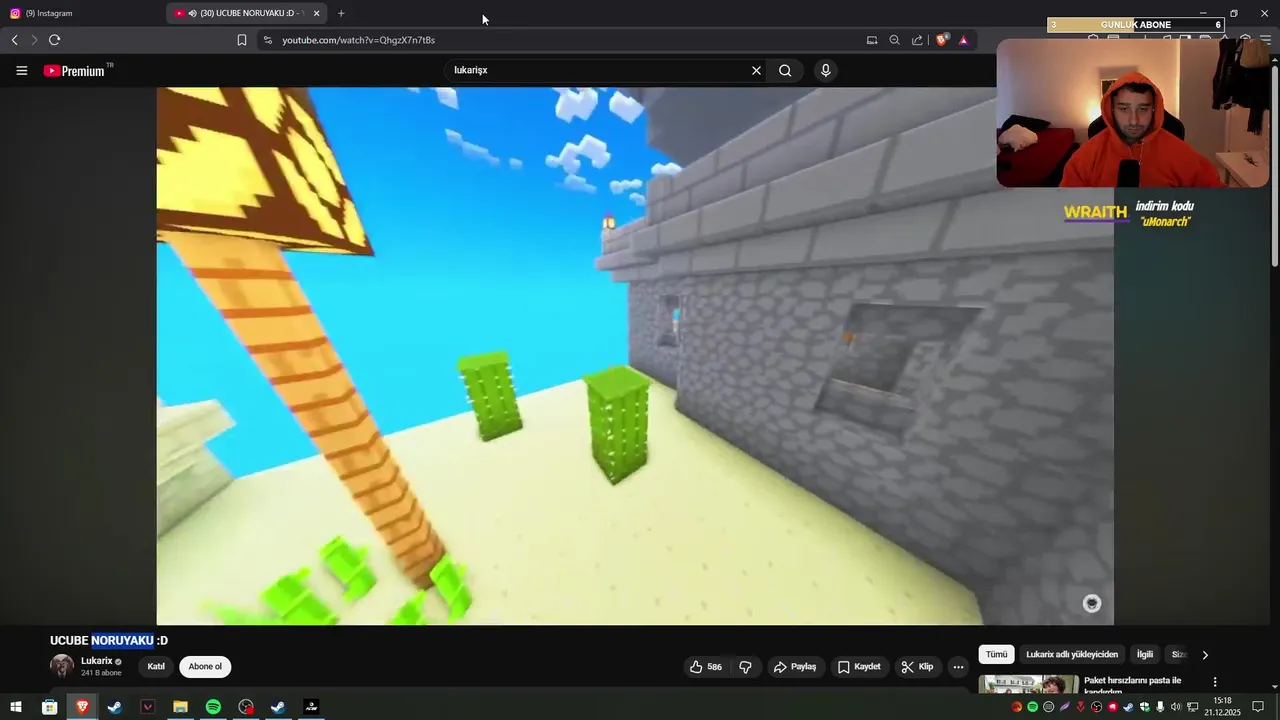
Task: Go forward with browser forward arrow
Action: pyautogui.click(x=34, y=40)
